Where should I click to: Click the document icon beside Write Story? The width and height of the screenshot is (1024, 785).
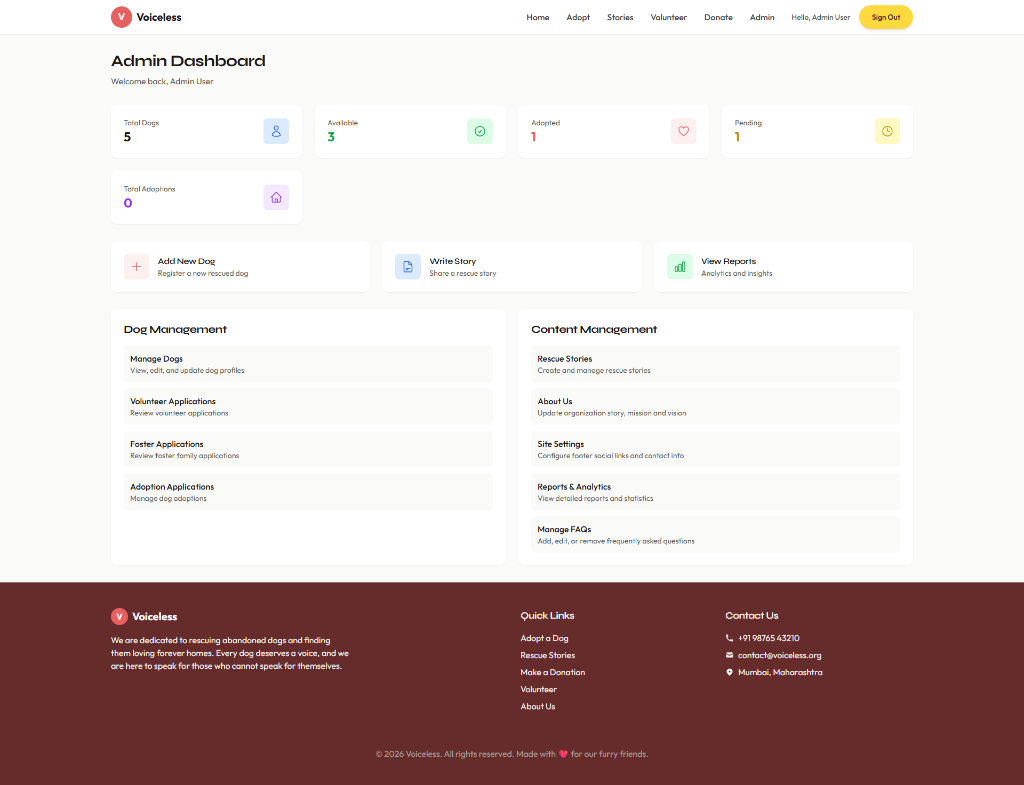(408, 266)
